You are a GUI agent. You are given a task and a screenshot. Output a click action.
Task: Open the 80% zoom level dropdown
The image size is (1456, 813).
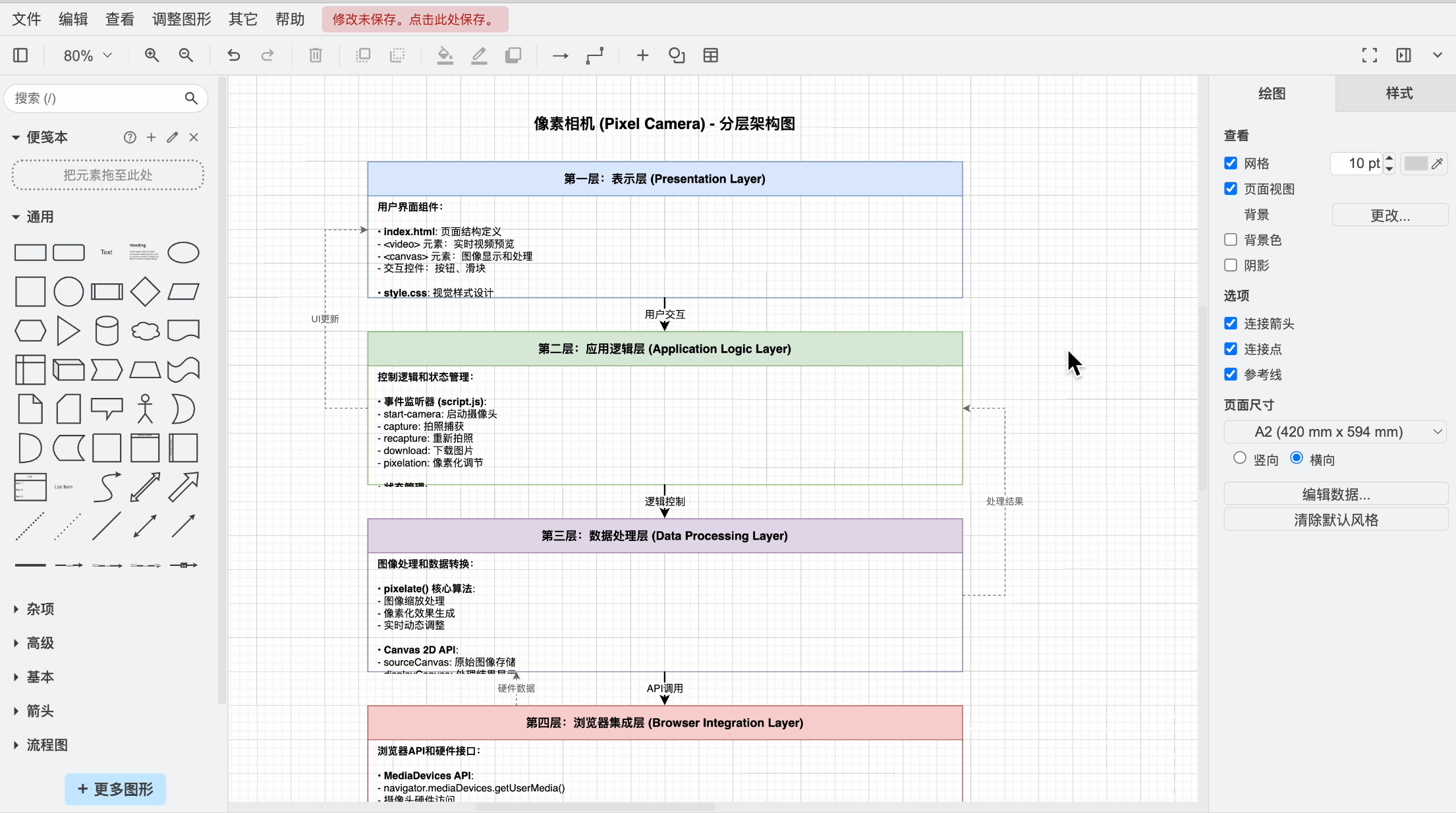[x=88, y=55]
